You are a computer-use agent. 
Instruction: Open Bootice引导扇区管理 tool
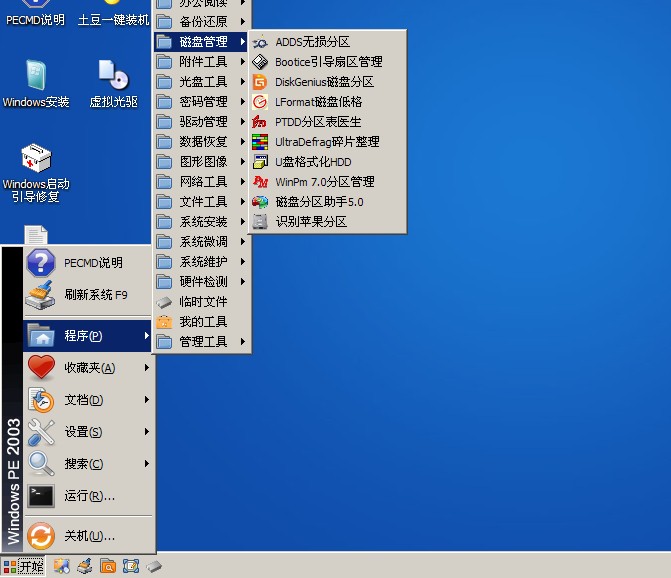click(x=327, y=62)
